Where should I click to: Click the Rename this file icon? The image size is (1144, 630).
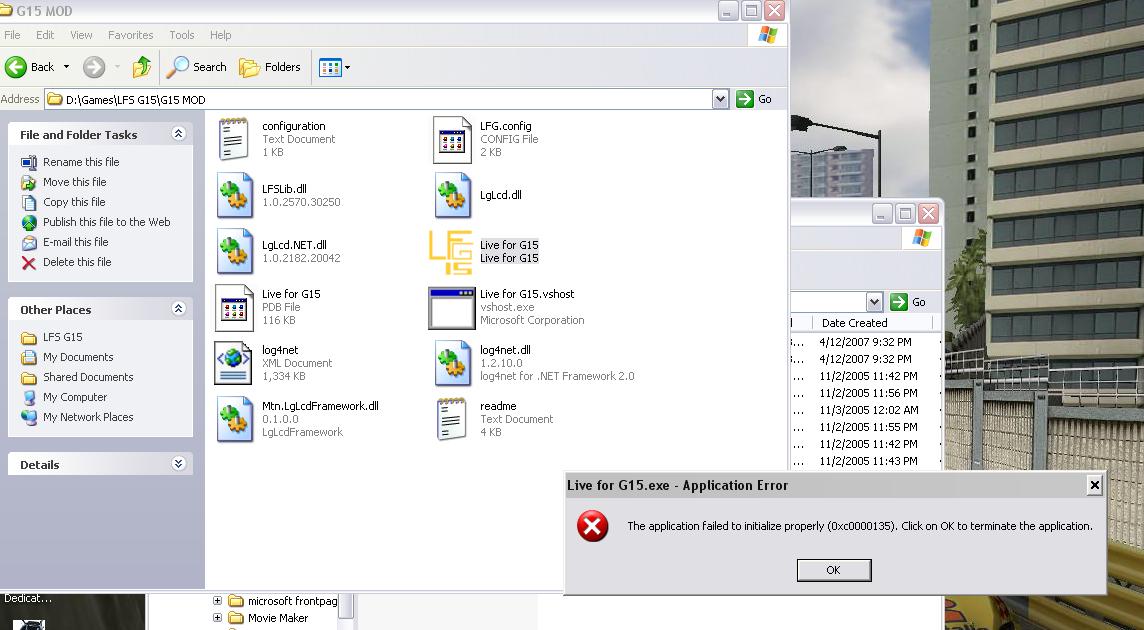click(28, 162)
